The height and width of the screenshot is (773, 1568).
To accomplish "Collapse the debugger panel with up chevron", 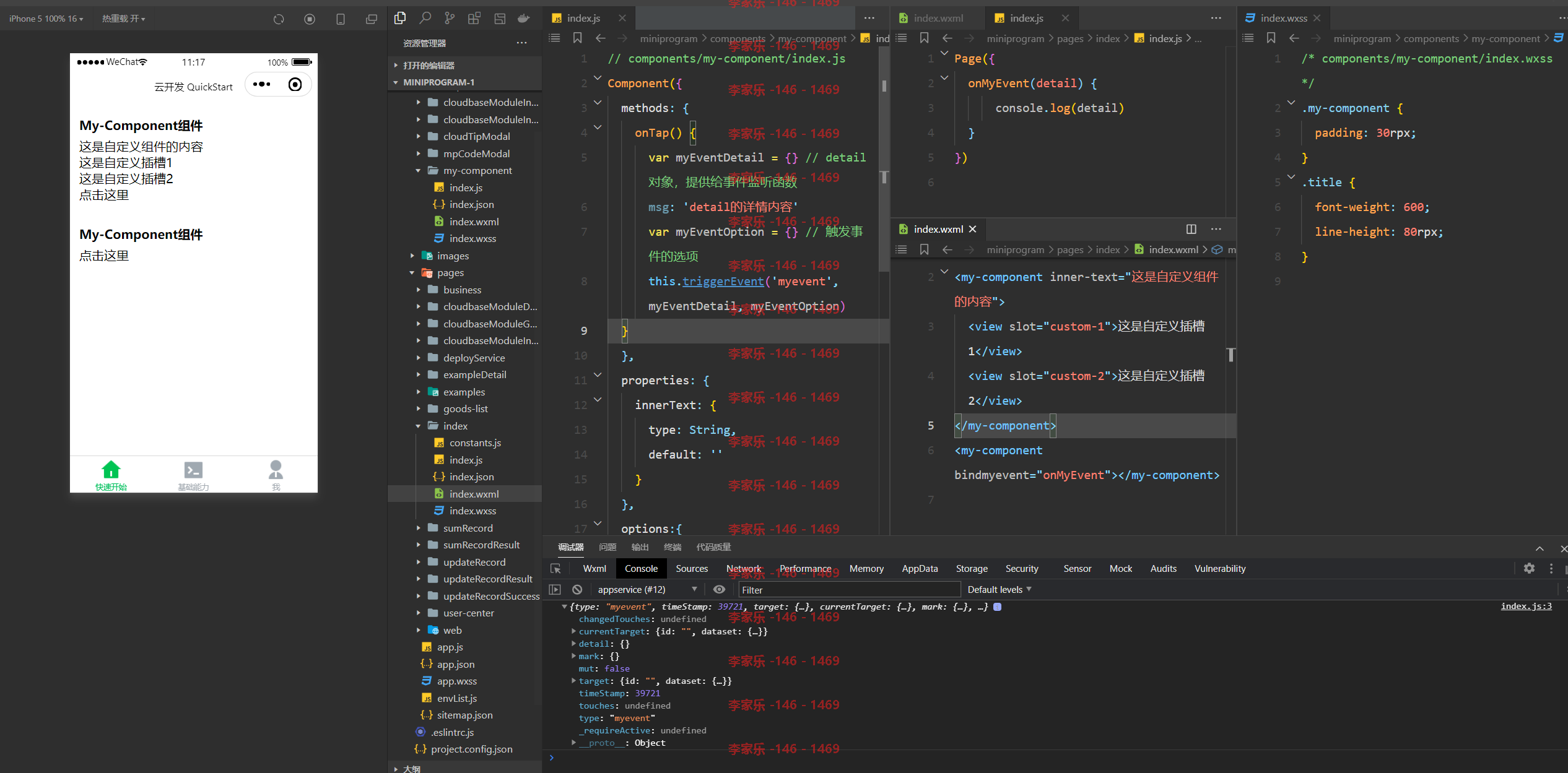I will tap(1540, 548).
